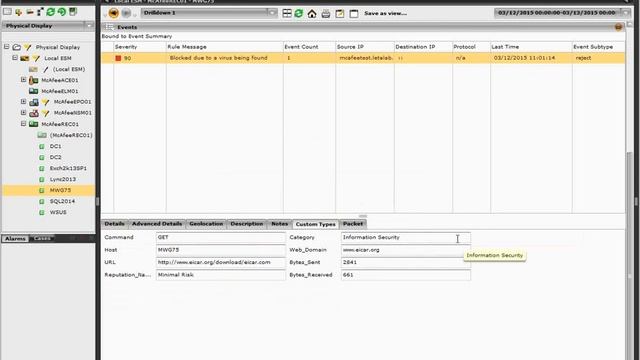640x360 pixels.
Task: Click the edit view notepad icon
Action: pyautogui.click(x=340, y=14)
